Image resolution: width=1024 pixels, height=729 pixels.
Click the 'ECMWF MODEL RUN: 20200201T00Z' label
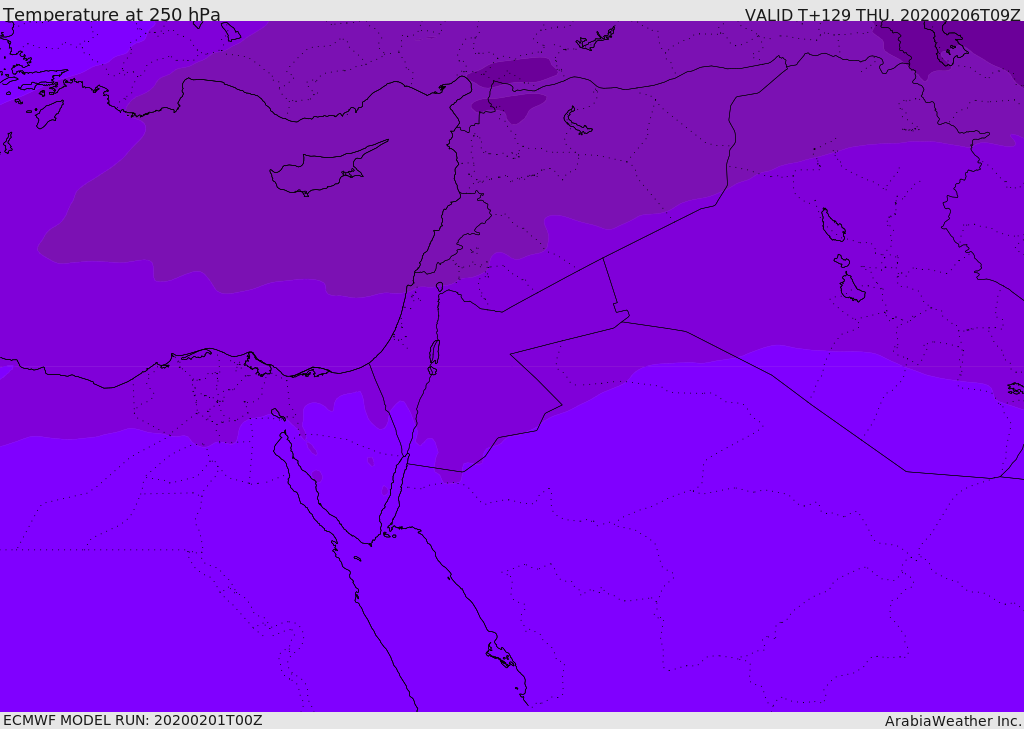133,721
